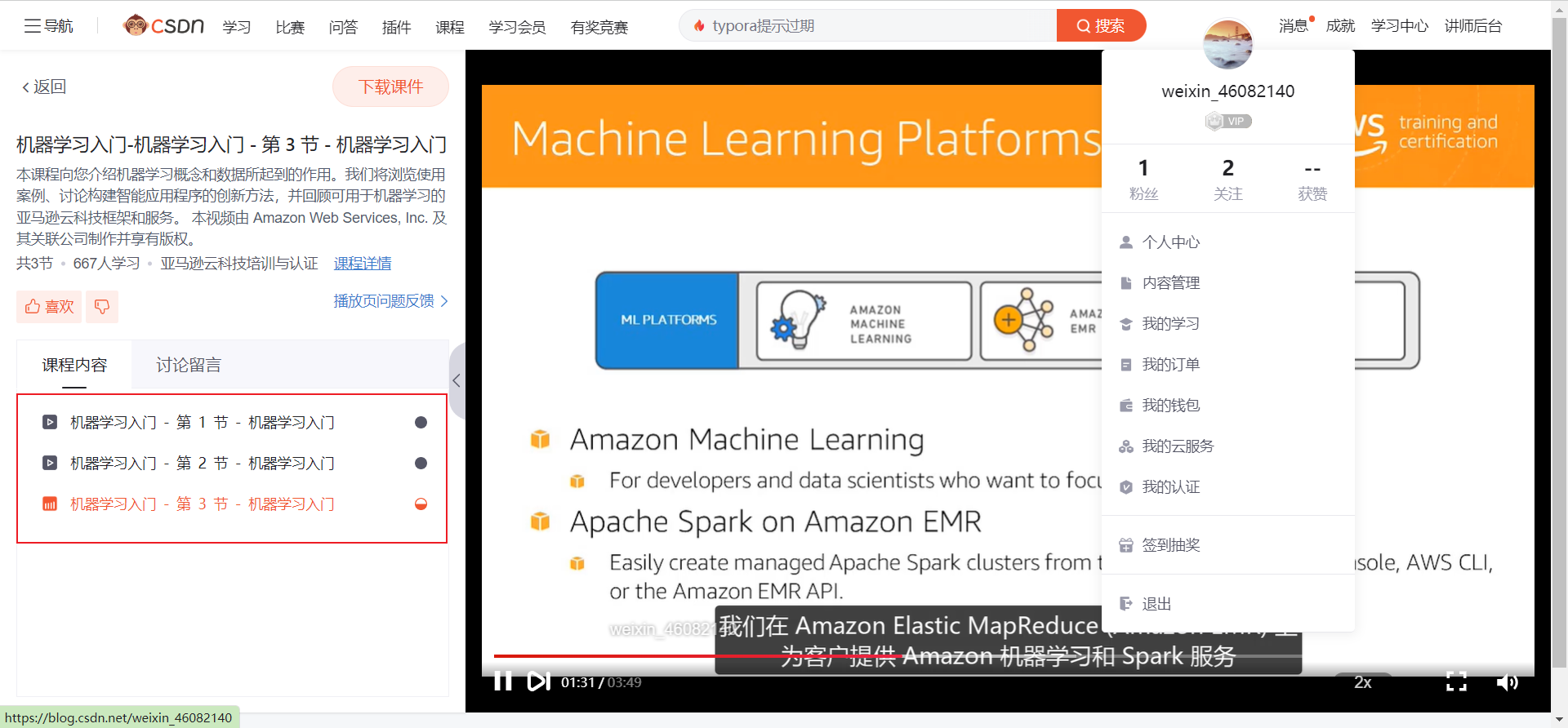This screenshot has height=728, width=1568.
Task: Switch to the 讨论留言 tab
Action: point(189,365)
